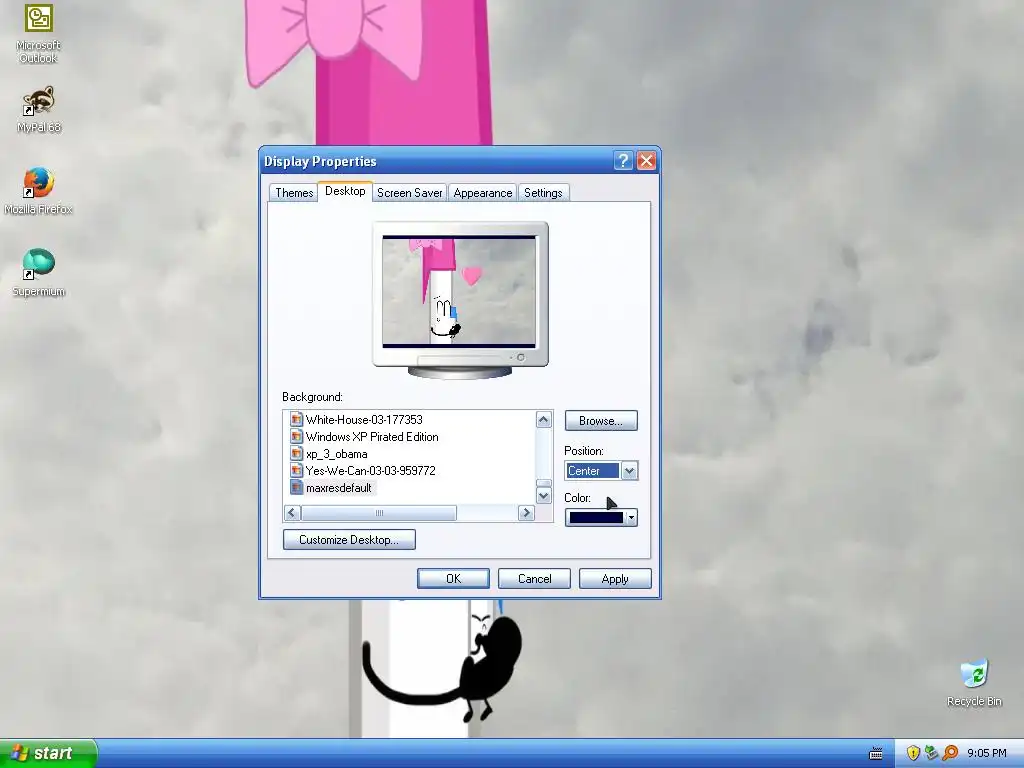Select xp_3_obama background
Image resolution: width=1024 pixels, height=768 pixels.
coord(336,453)
